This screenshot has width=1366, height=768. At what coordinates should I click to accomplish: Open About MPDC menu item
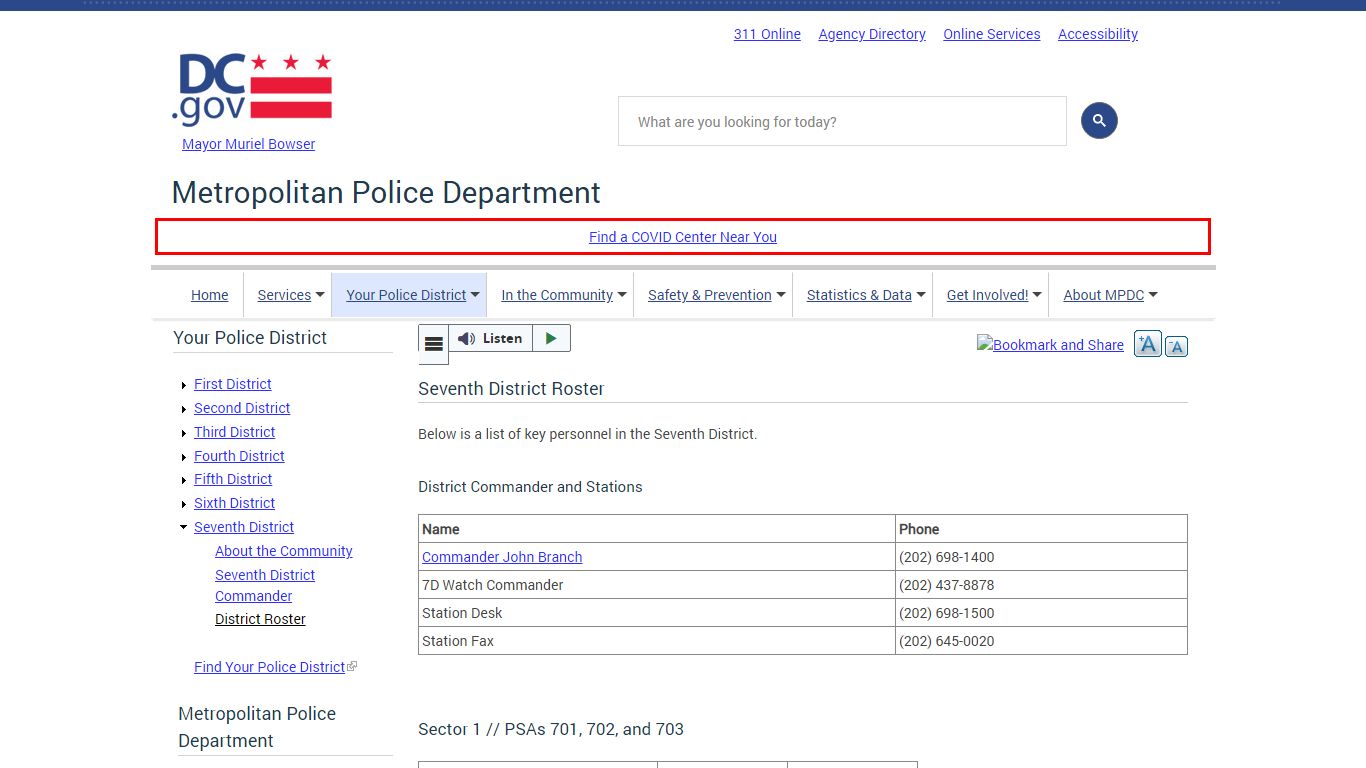[1104, 295]
